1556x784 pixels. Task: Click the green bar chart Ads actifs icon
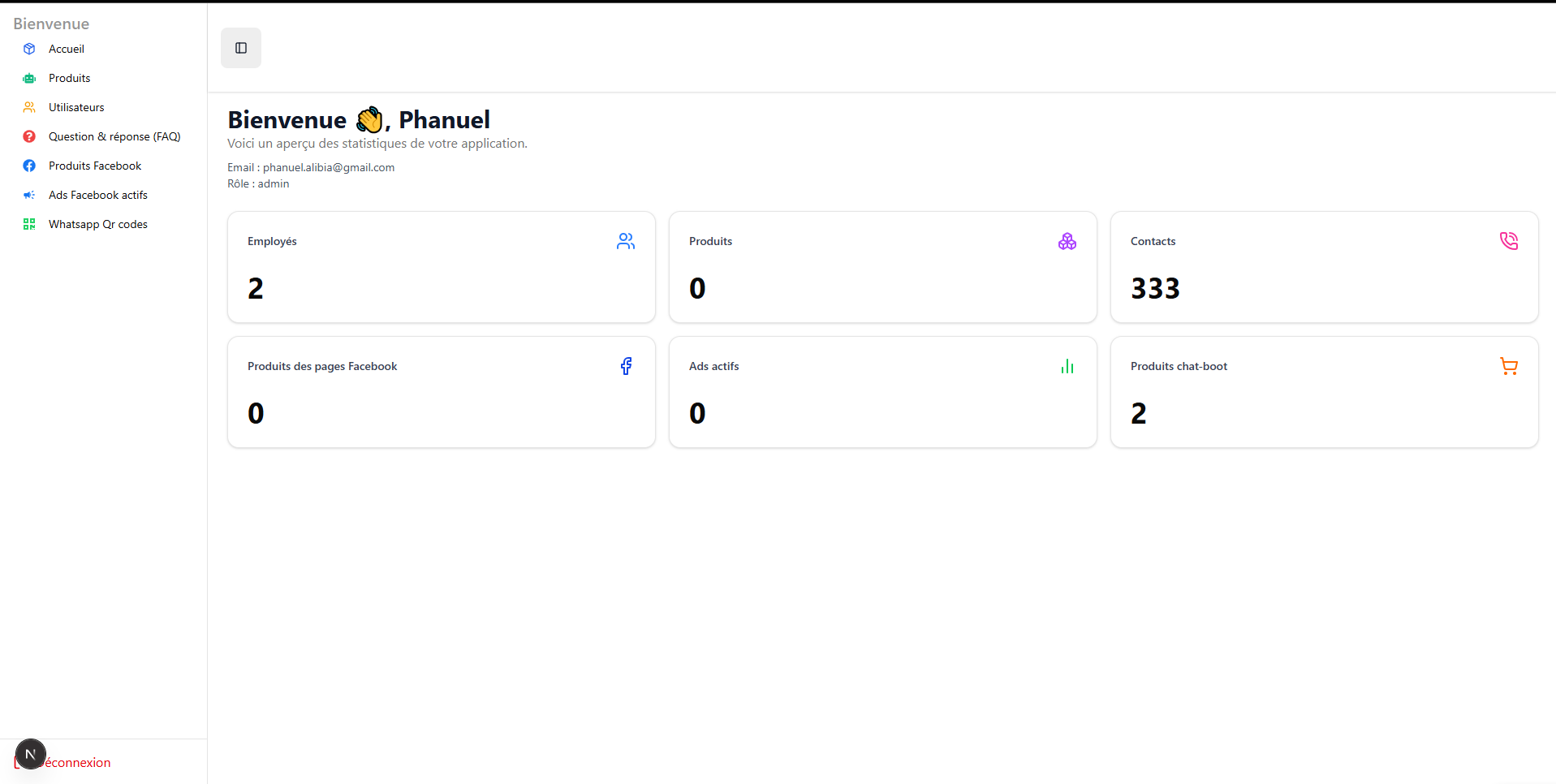click(1067, 366)
